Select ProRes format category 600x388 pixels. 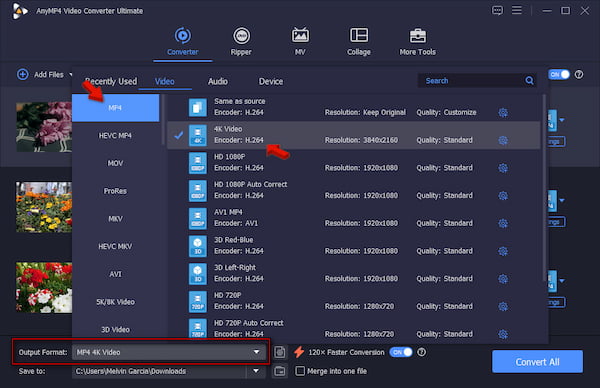tap(116, 191)
